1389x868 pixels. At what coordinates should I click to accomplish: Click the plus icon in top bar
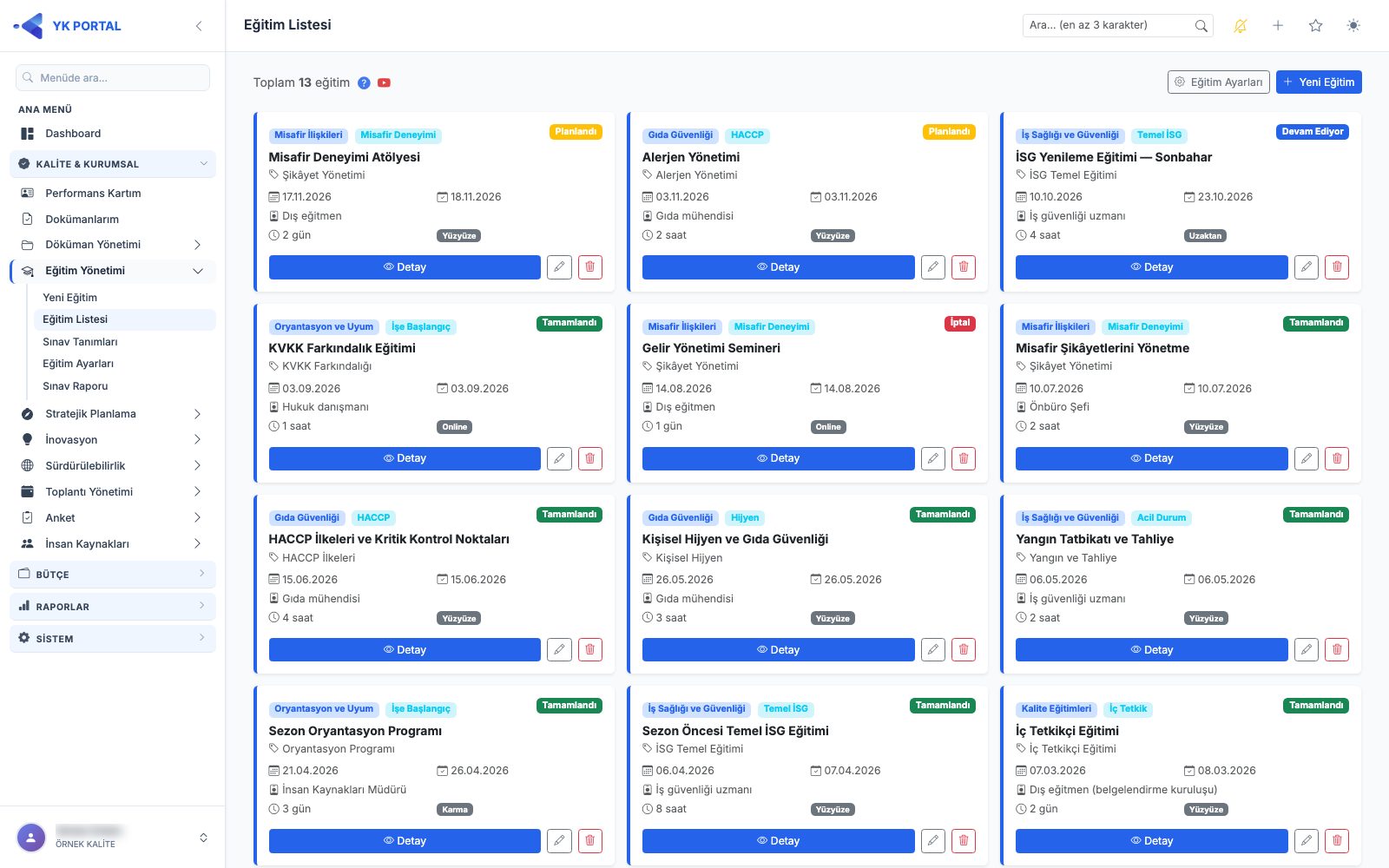1278,26
